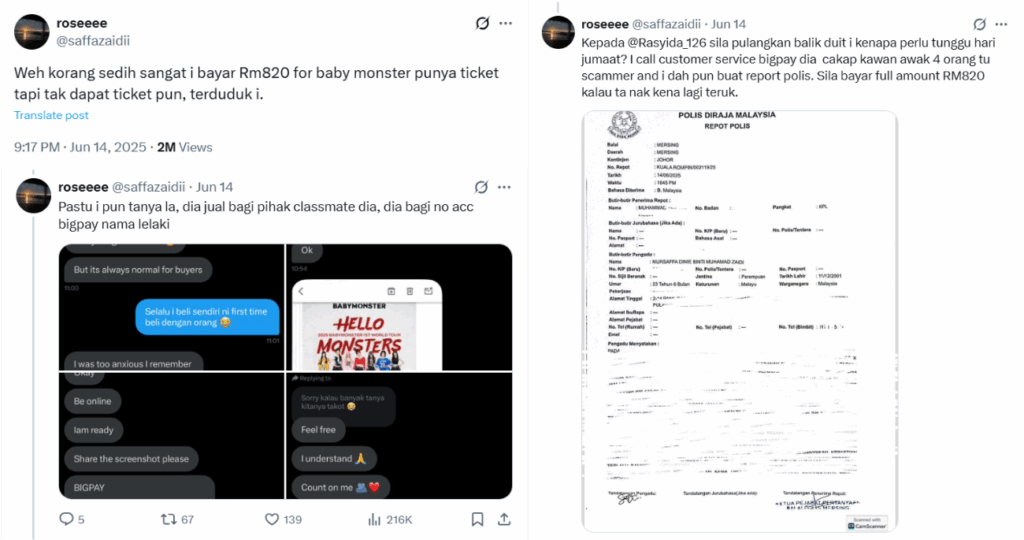Image resolution: width=1024 pixels, height=540 pixels.
Task: Open more options on police report post
Action: pyautogui.click(x=1001, y=24)
